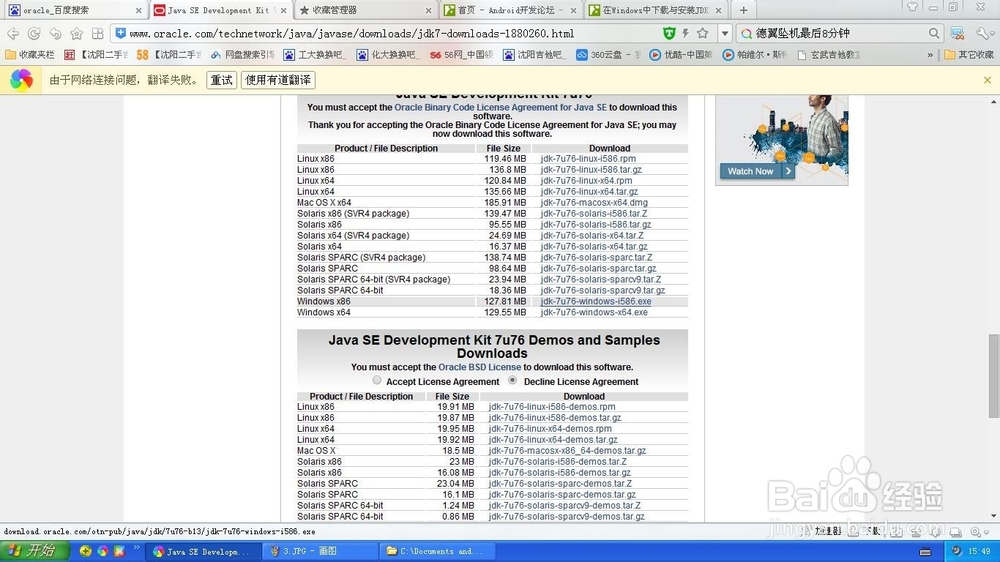Screen dimensions: 1000x562
Task: Switch to the Android开发论坛 tab
Action: click(511, 10)
